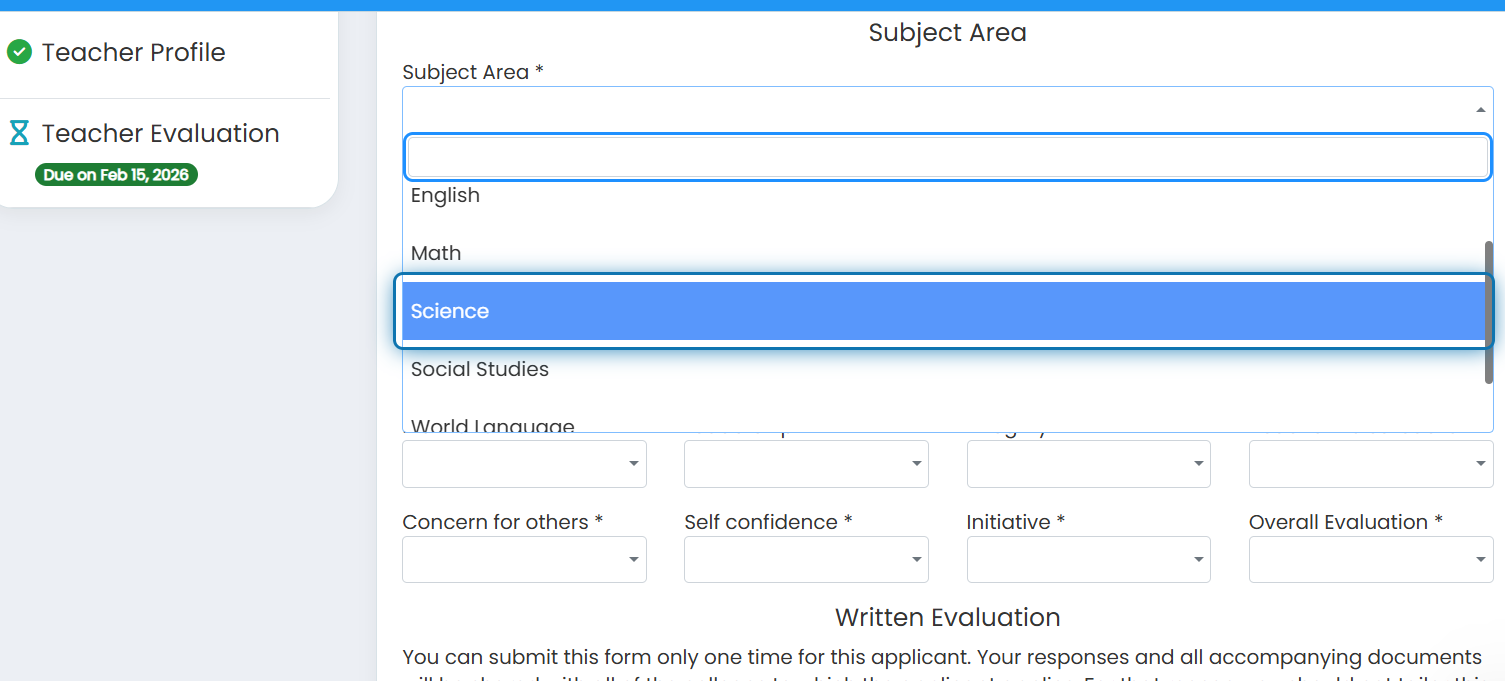The width and height of the screenshot is (1505, 681).
Task: Open the dropdown above Overall Evaluation
Action: tap(1371, 464)
